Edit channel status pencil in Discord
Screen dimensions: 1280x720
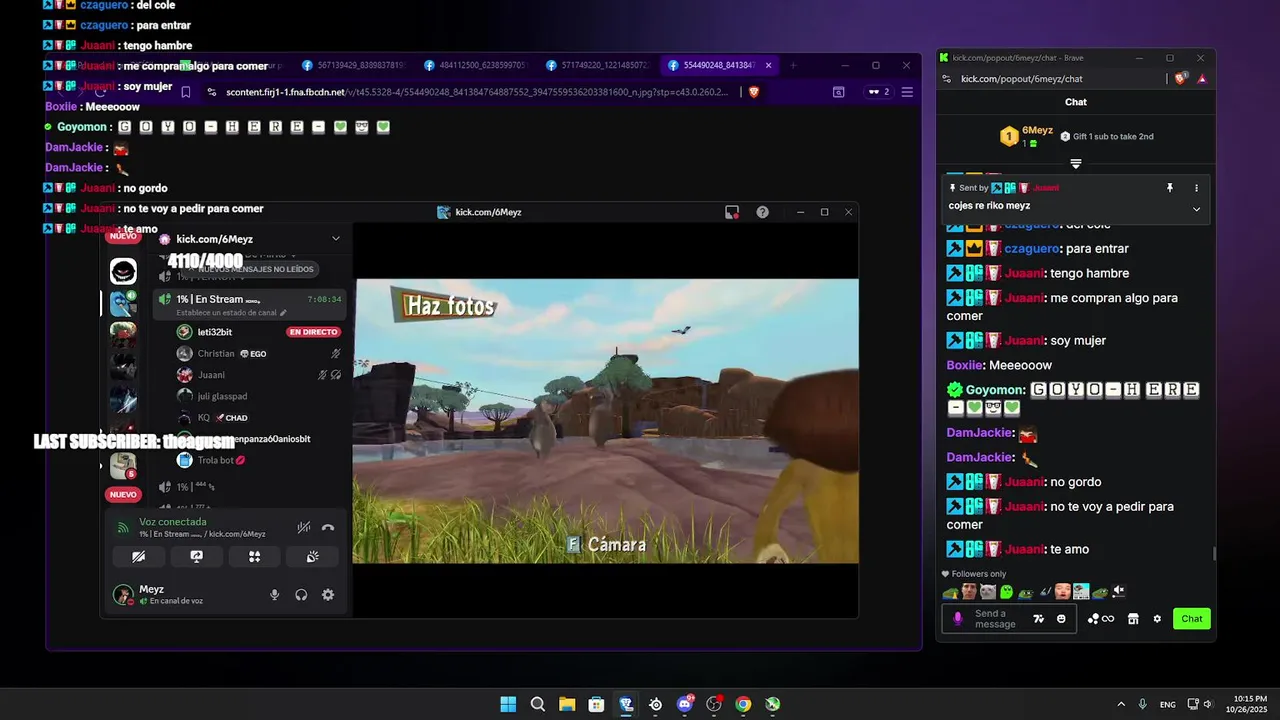[x=284, y=313]
